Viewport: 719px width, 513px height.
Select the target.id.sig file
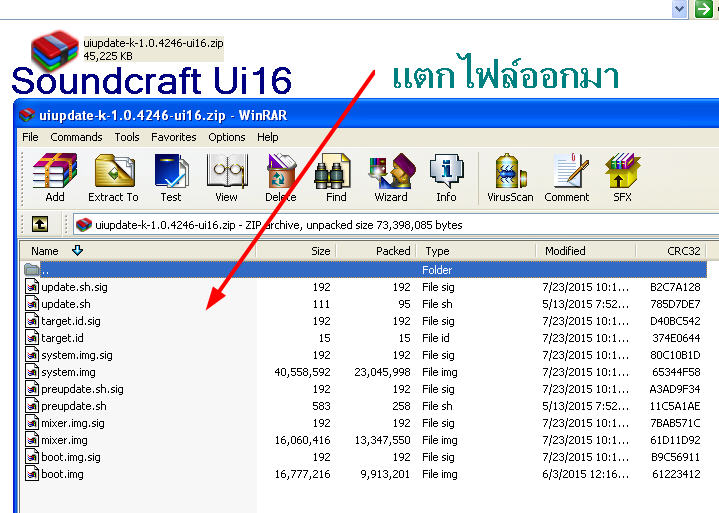(365, 321)
